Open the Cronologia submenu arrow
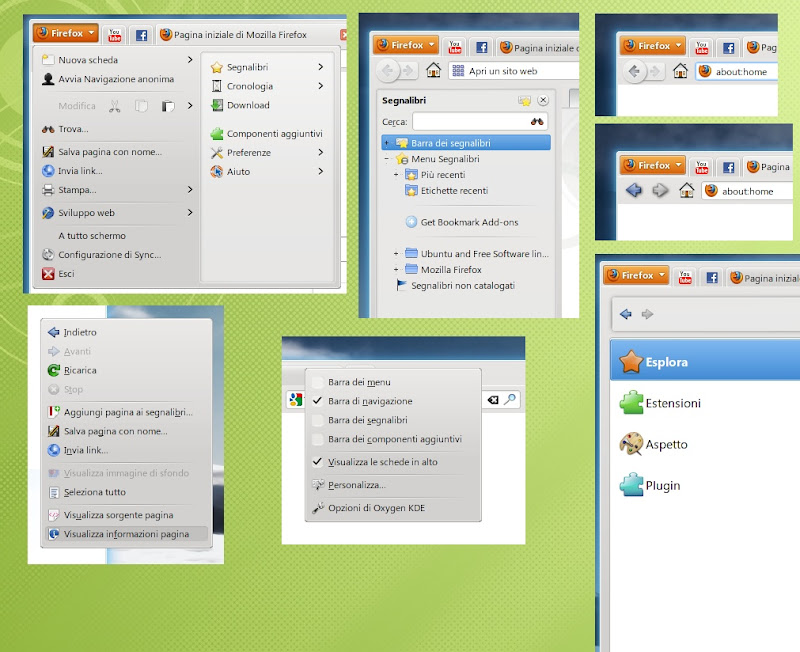800x652 pixels. click(320, 86)
